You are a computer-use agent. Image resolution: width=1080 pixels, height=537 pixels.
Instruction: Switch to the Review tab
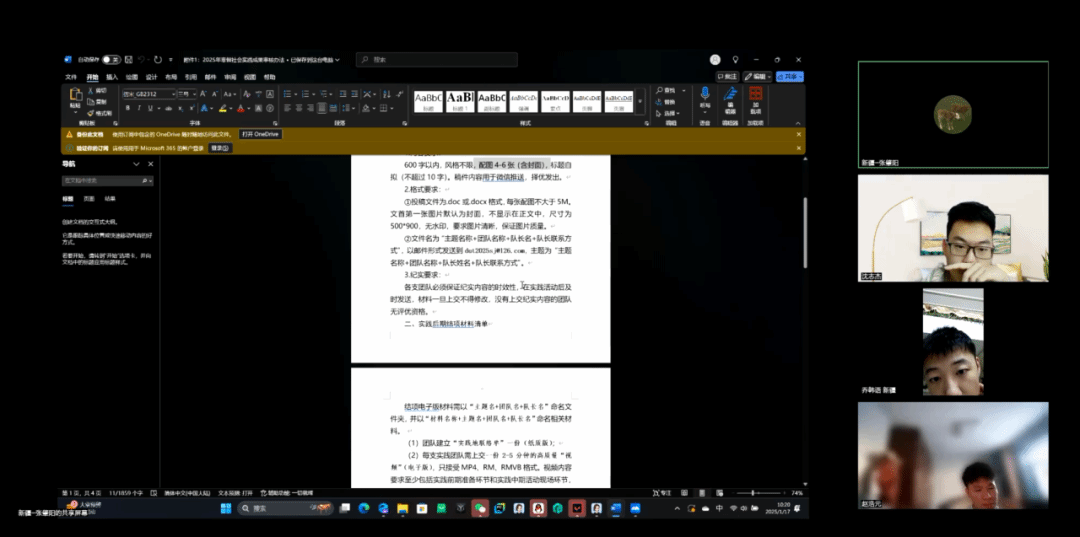point(230,76)
